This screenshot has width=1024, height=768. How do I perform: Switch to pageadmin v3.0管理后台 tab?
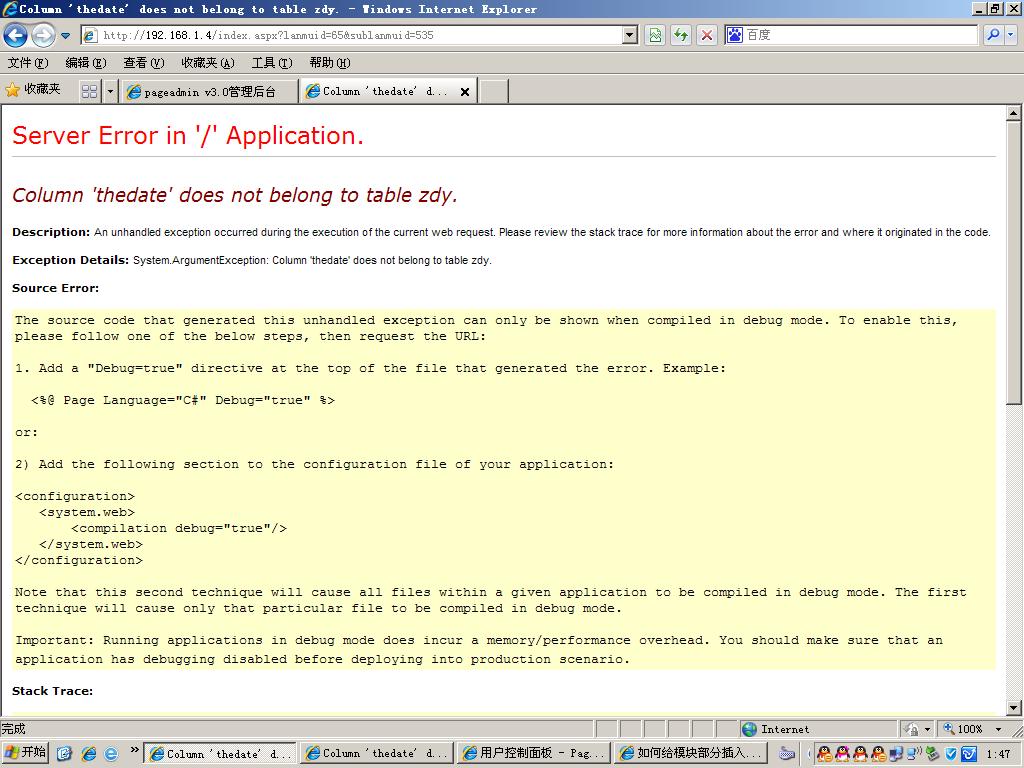point(210,92)
